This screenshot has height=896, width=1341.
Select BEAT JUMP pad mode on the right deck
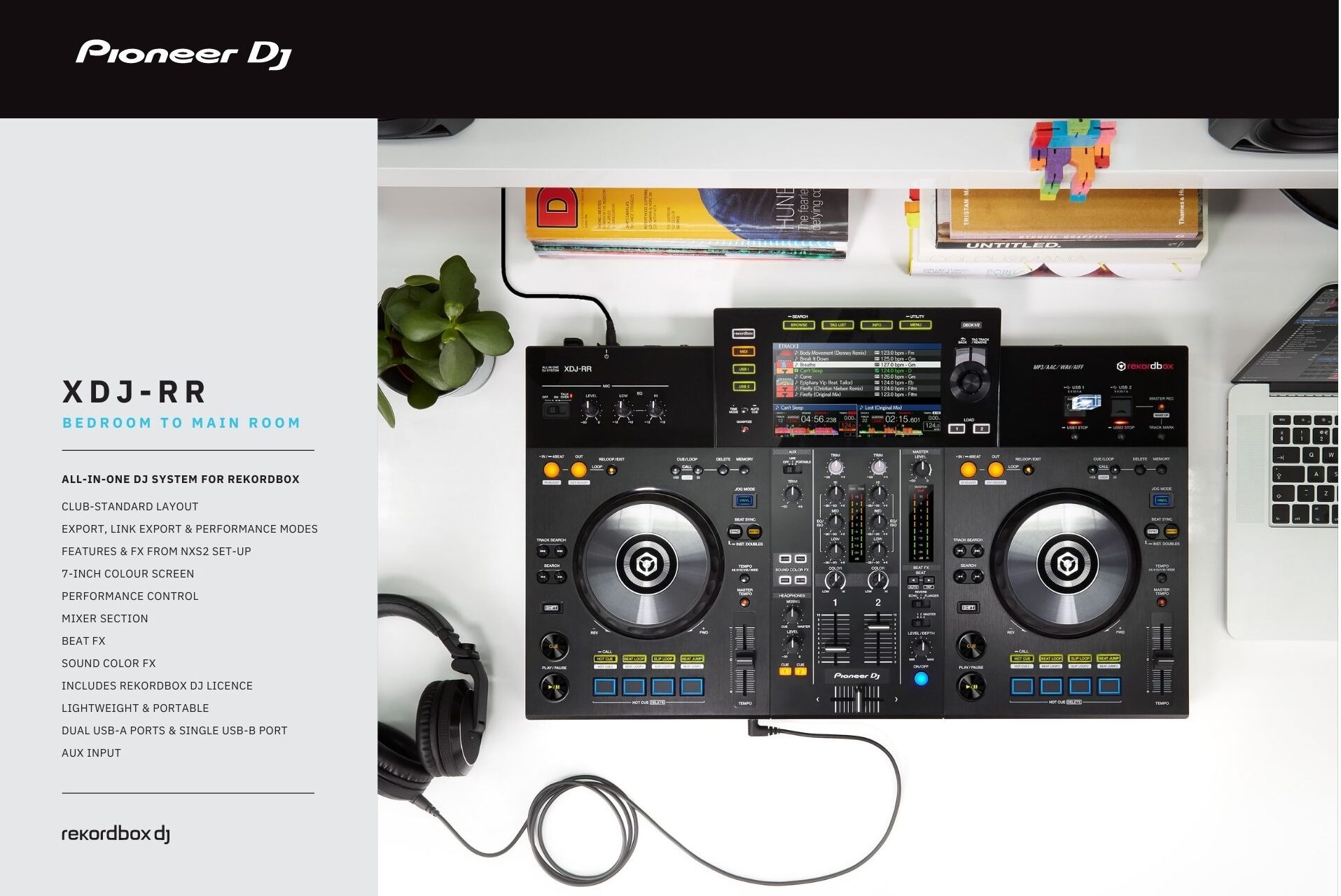pyautogui.click(x=1109, y=659)
